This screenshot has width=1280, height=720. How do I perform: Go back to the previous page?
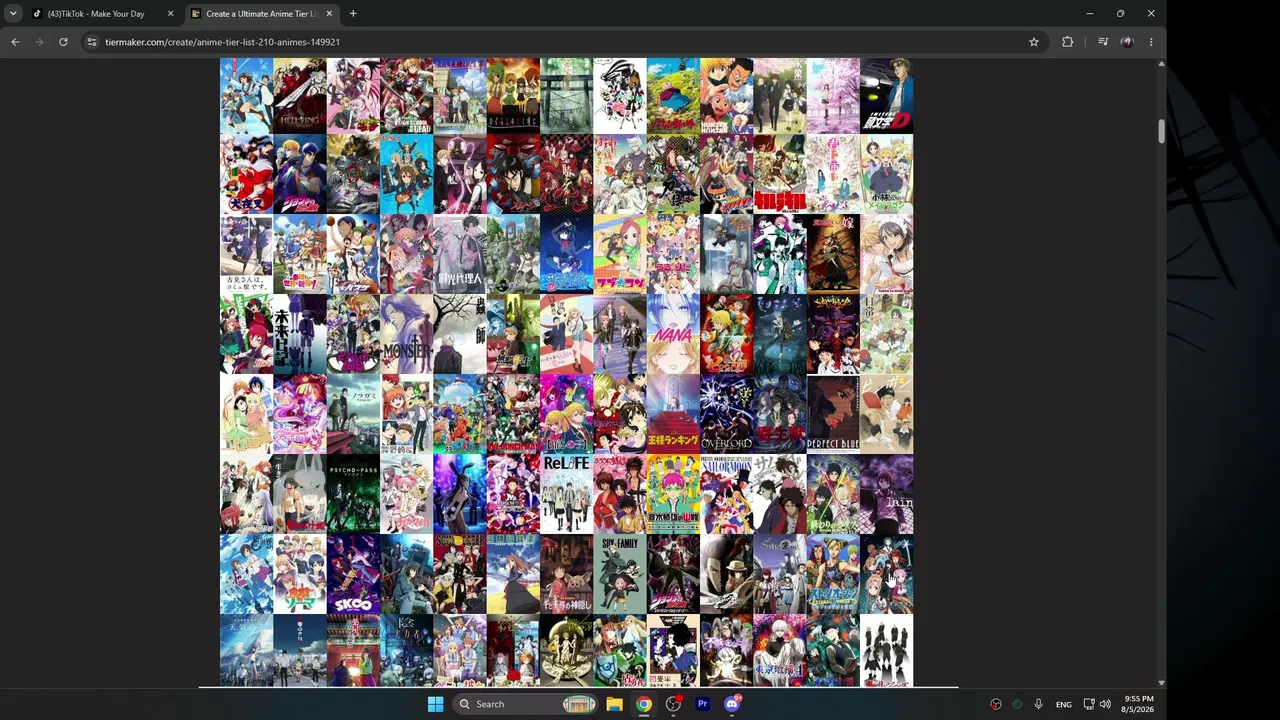tap(15, 42)
